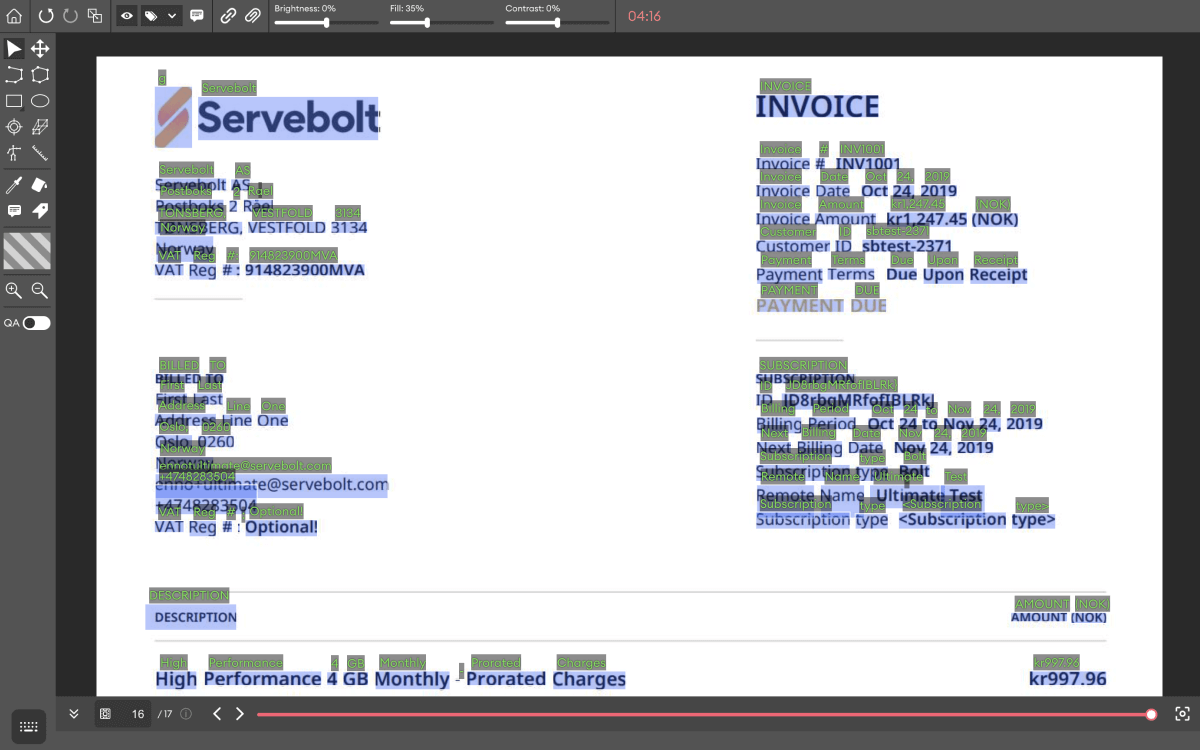Viewport: 1200px width, 750px height.
Task: Open the keyboard shortcuts button
Action: point(28,727)
